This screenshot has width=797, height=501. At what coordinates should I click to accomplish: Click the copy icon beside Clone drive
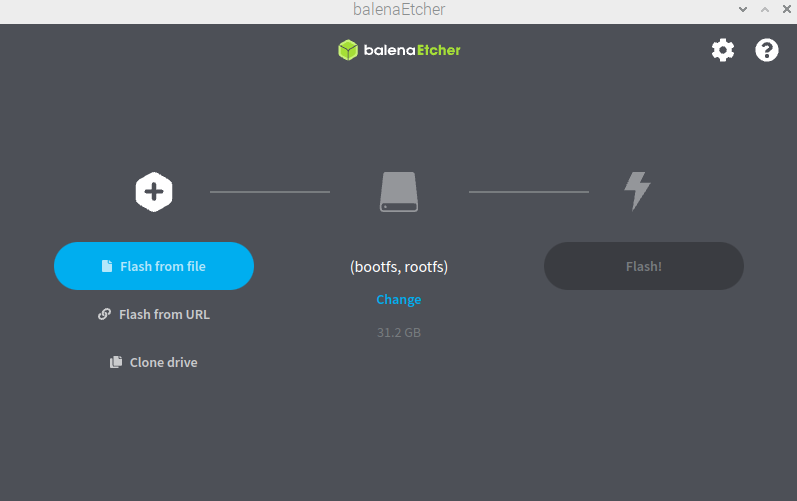click(116, 362)
